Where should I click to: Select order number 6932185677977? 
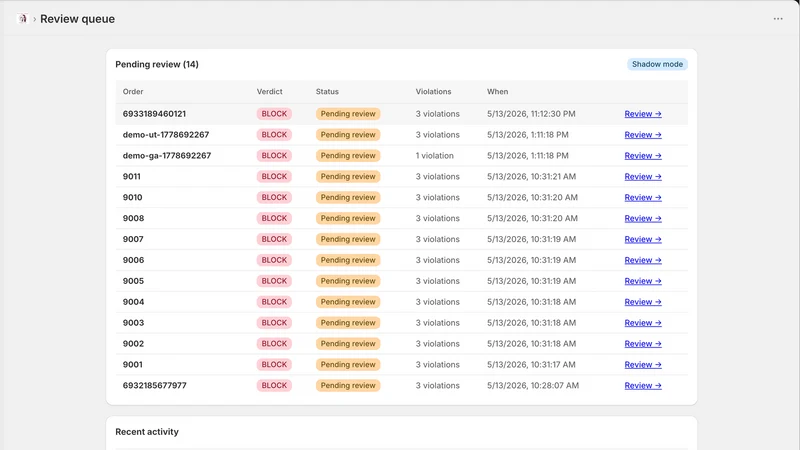coord(155,386)
